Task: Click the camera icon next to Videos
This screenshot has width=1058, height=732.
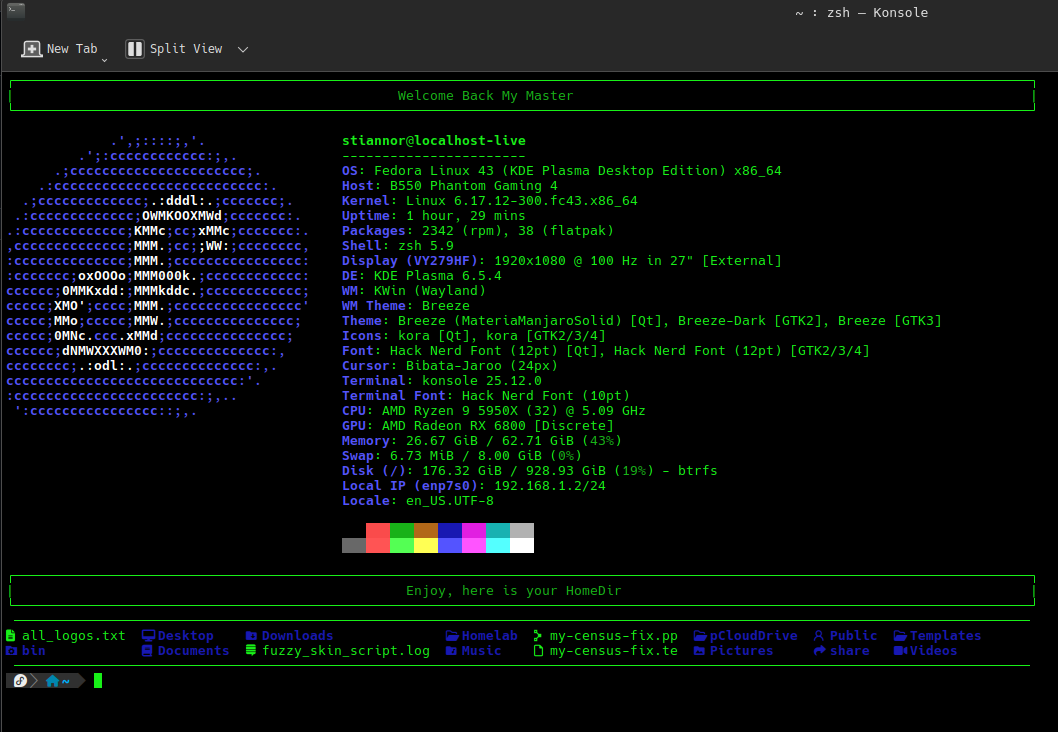Action: (x=900, y=651)
